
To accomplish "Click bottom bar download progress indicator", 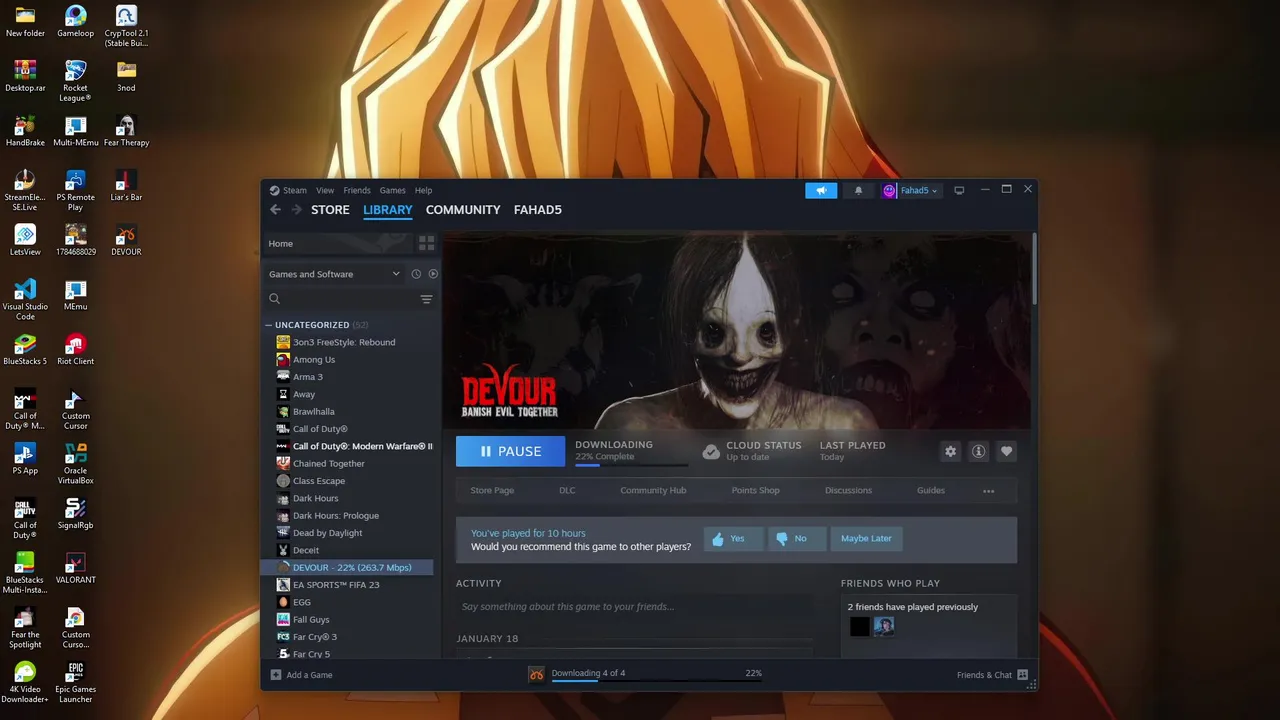I will (x=656, y=680).
